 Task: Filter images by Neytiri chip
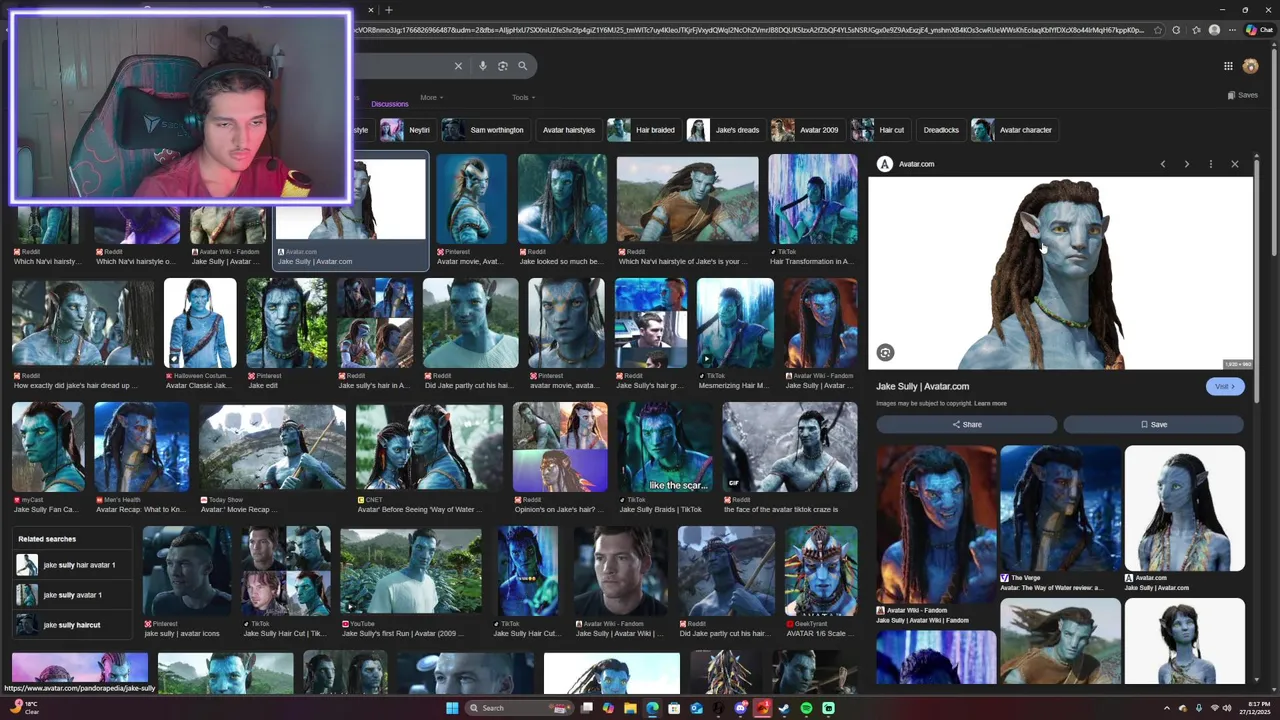point(407,130)
